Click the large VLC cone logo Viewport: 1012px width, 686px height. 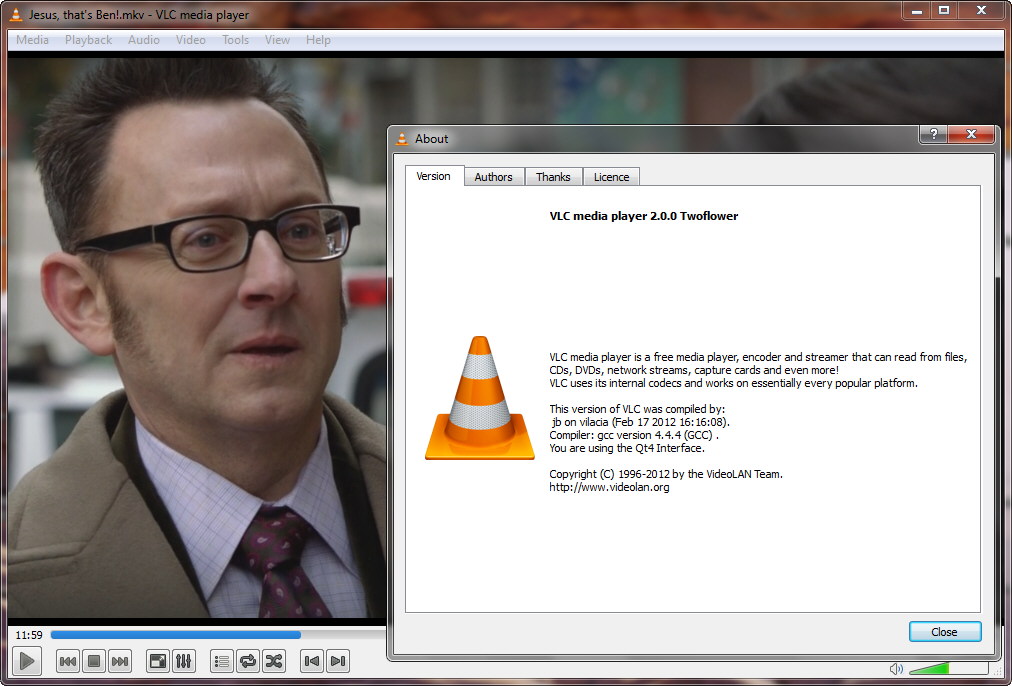[x=480, y=398]
